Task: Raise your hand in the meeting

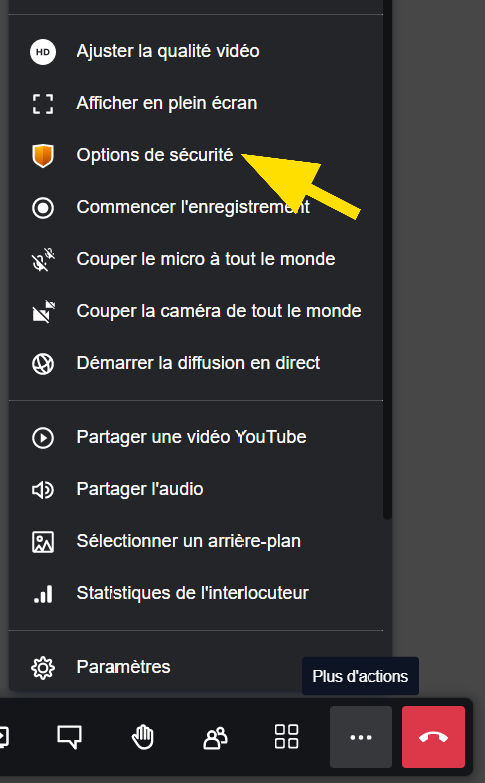Action: (x=142, y=737)
